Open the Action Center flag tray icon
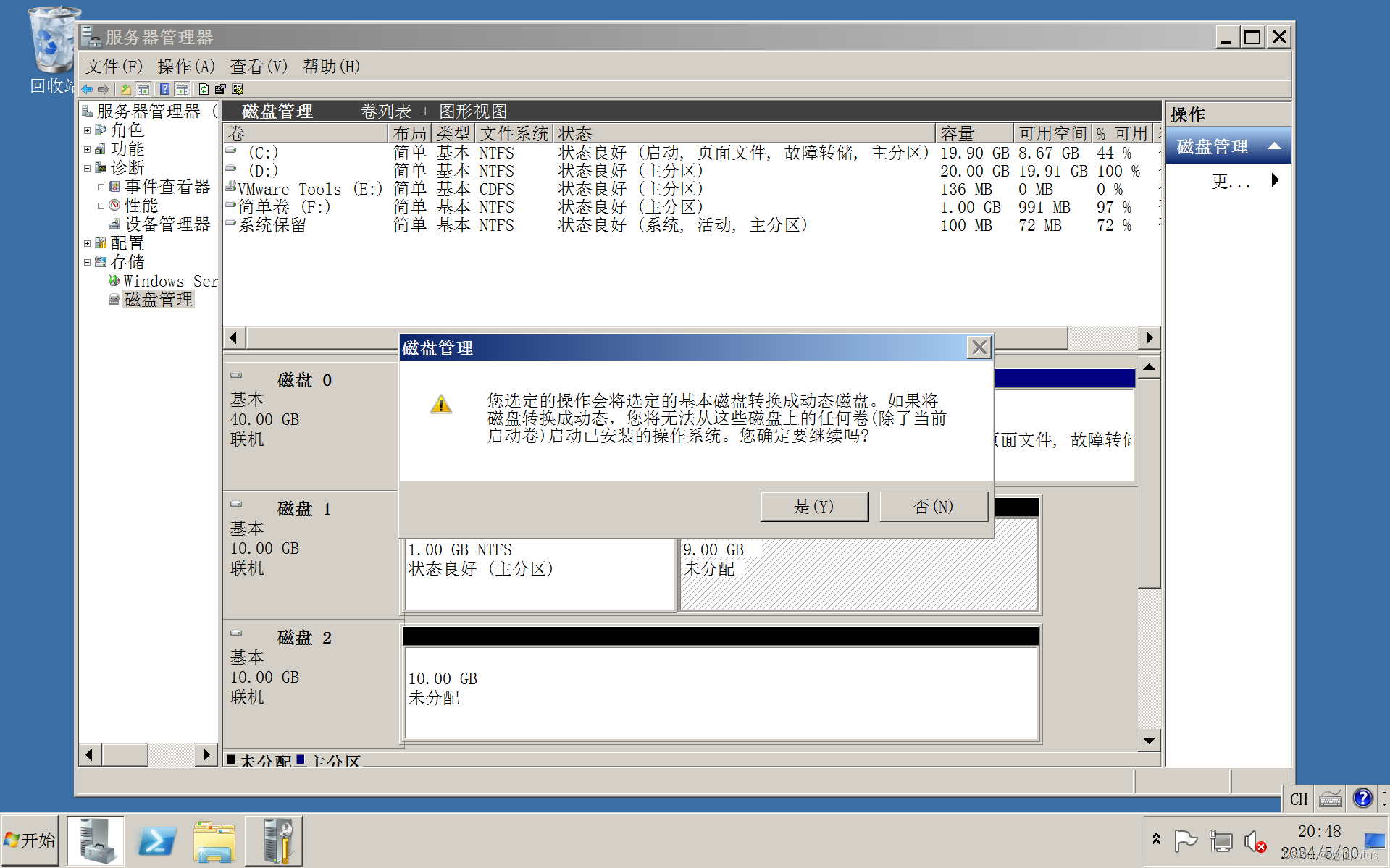1390x868 pixels. tap(1186, 840)
